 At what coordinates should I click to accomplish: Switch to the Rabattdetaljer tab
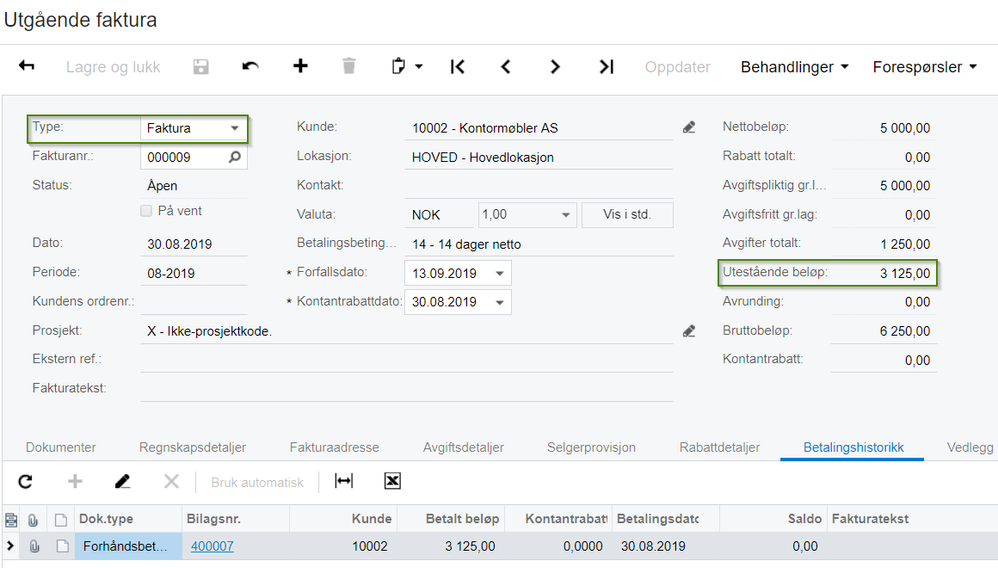tap(719, 447)
